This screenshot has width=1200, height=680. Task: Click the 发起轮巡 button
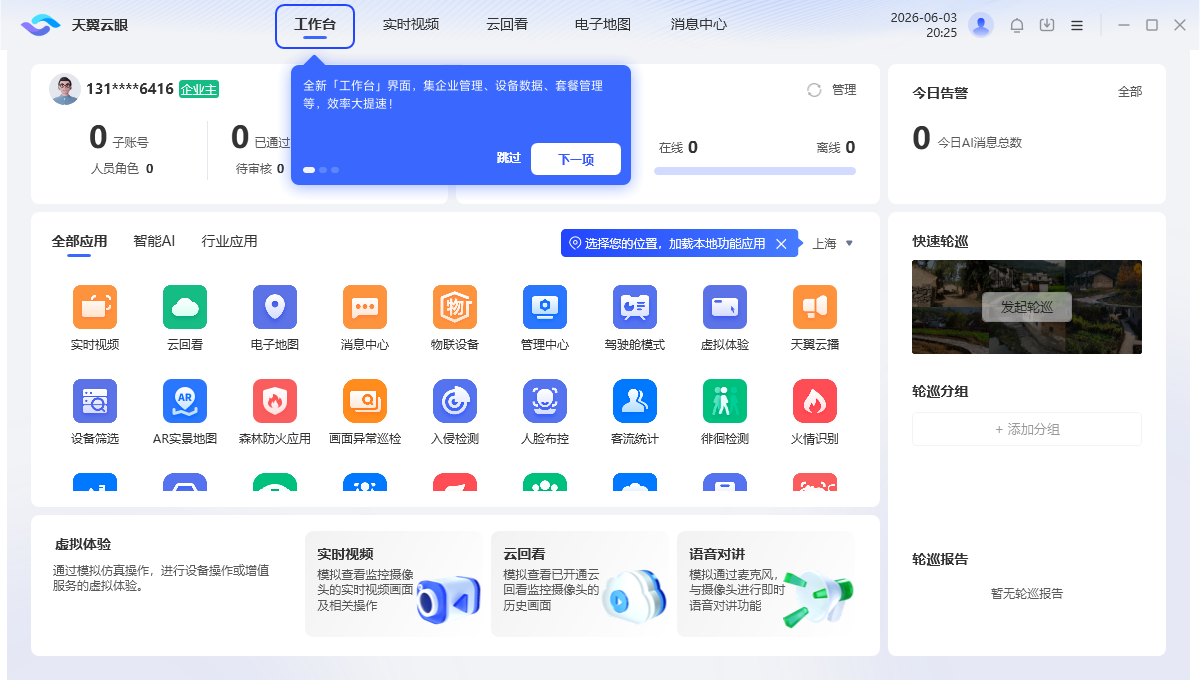[1027, 307]
